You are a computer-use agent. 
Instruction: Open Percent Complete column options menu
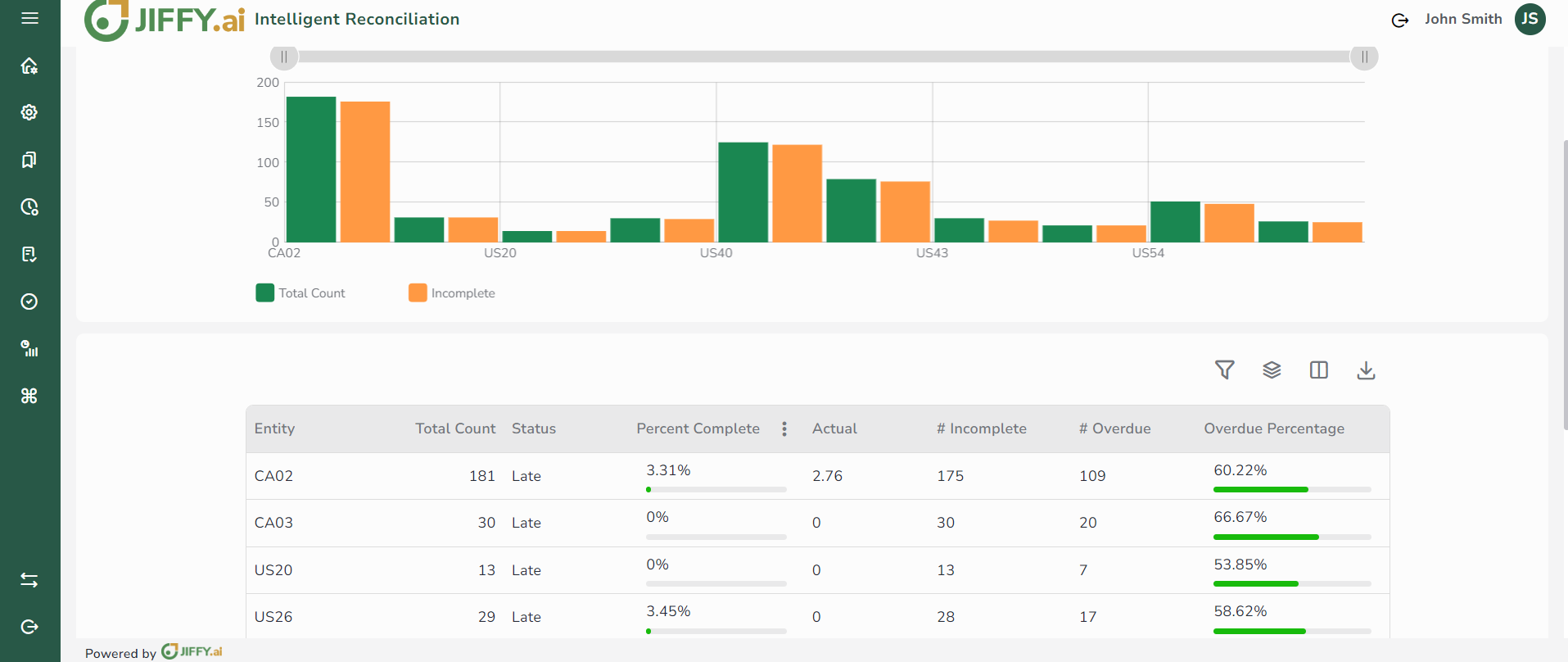784,428
